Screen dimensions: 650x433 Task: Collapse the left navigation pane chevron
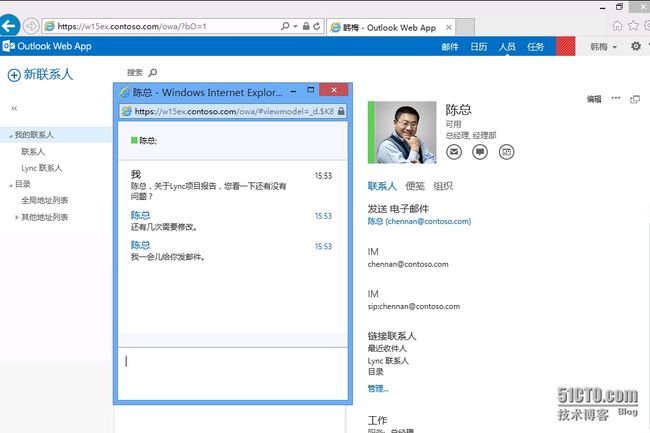14,109
